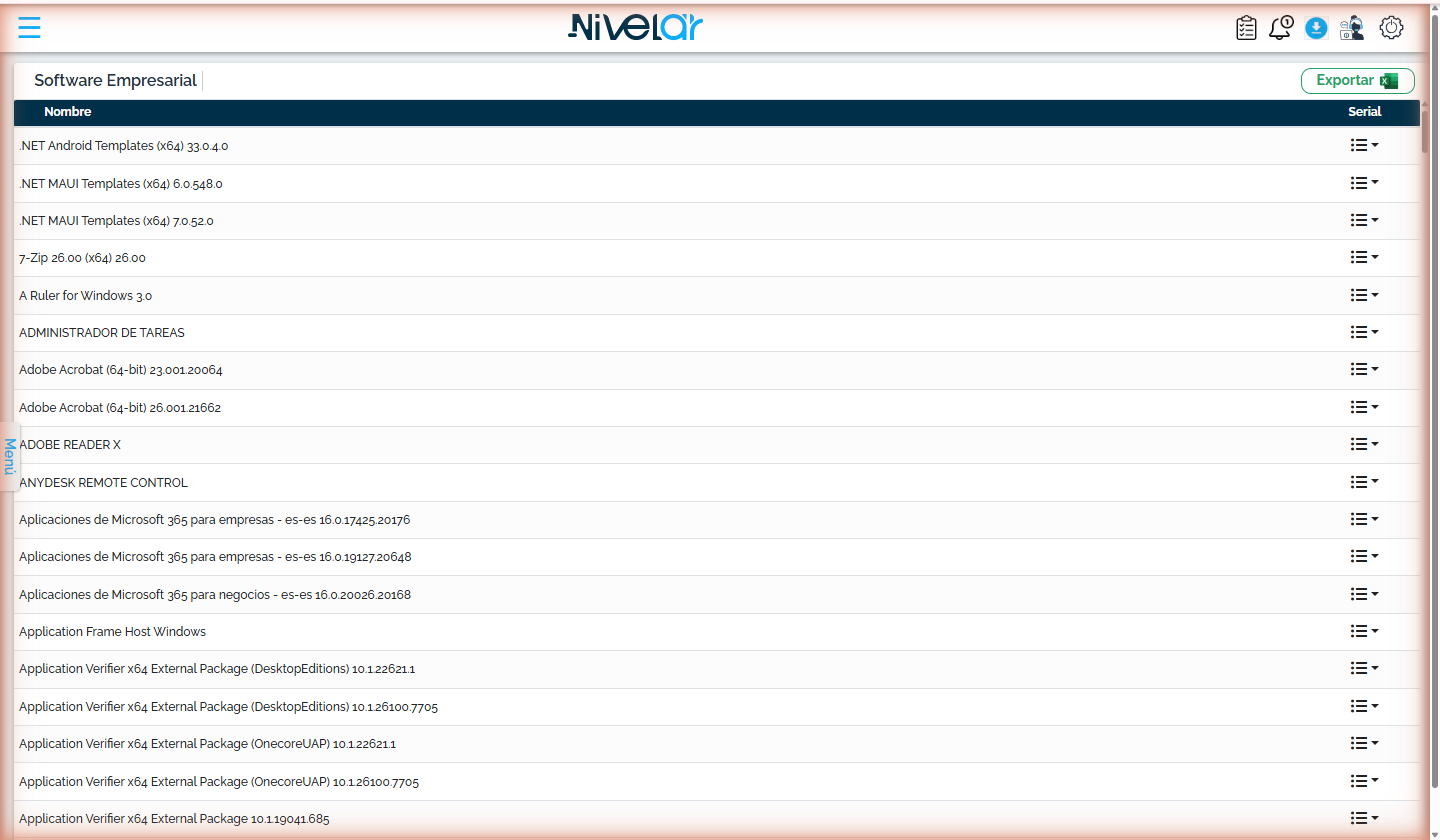The height and width of the screenshot is (840, 1440).
Task: Select row Adobe Acrobat (64-bit) 23.001.20064
Action: click(x=716, y=370)
